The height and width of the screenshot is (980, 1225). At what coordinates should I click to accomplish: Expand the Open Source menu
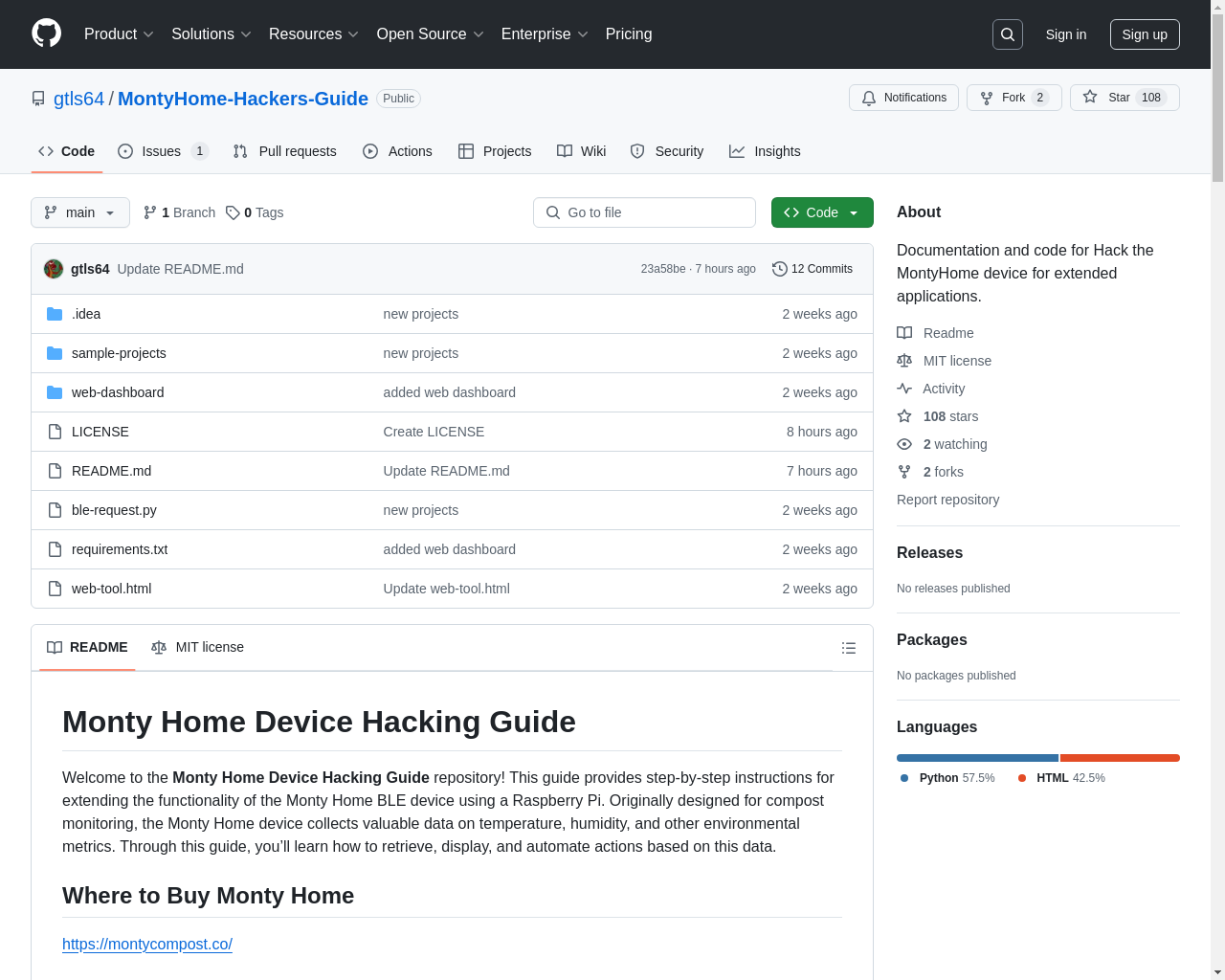(x=431, y=34)
